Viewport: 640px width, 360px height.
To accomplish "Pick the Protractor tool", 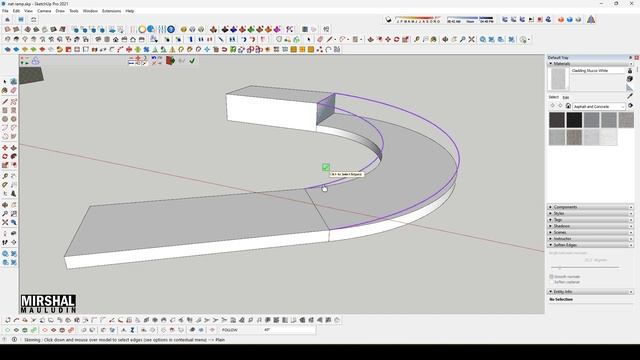I will [x=5, y=185].
